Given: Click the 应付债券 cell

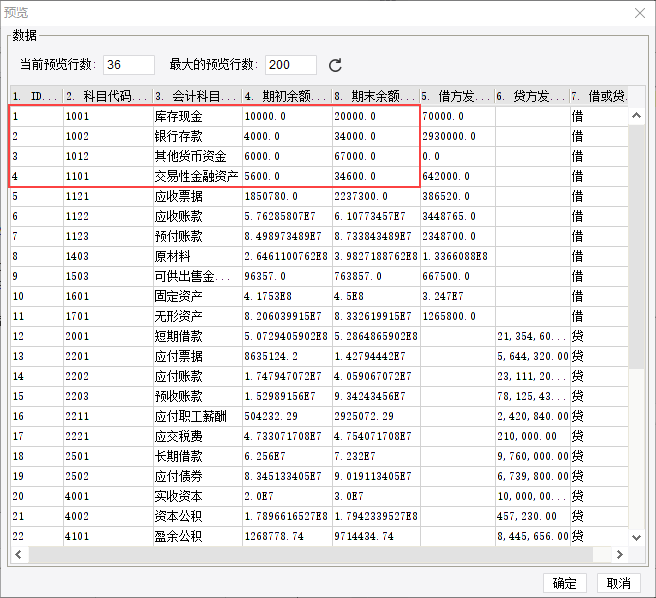Looking at the screenshot, I should (x=197, y=476).
